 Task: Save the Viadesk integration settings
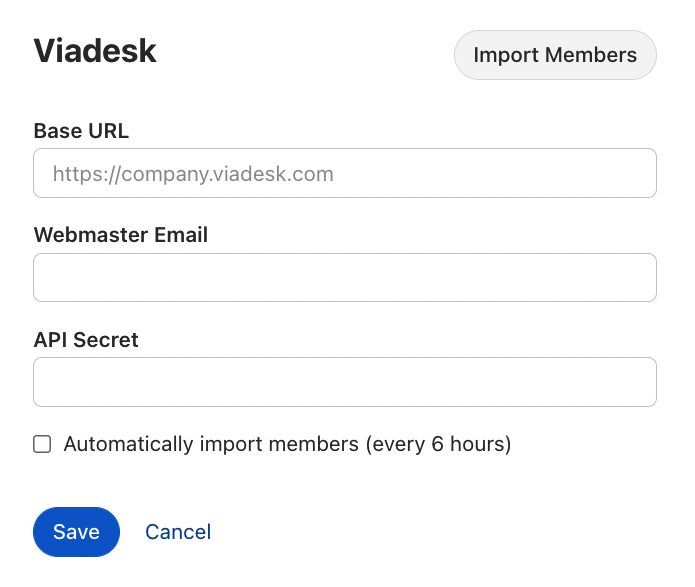click(76, 532)
